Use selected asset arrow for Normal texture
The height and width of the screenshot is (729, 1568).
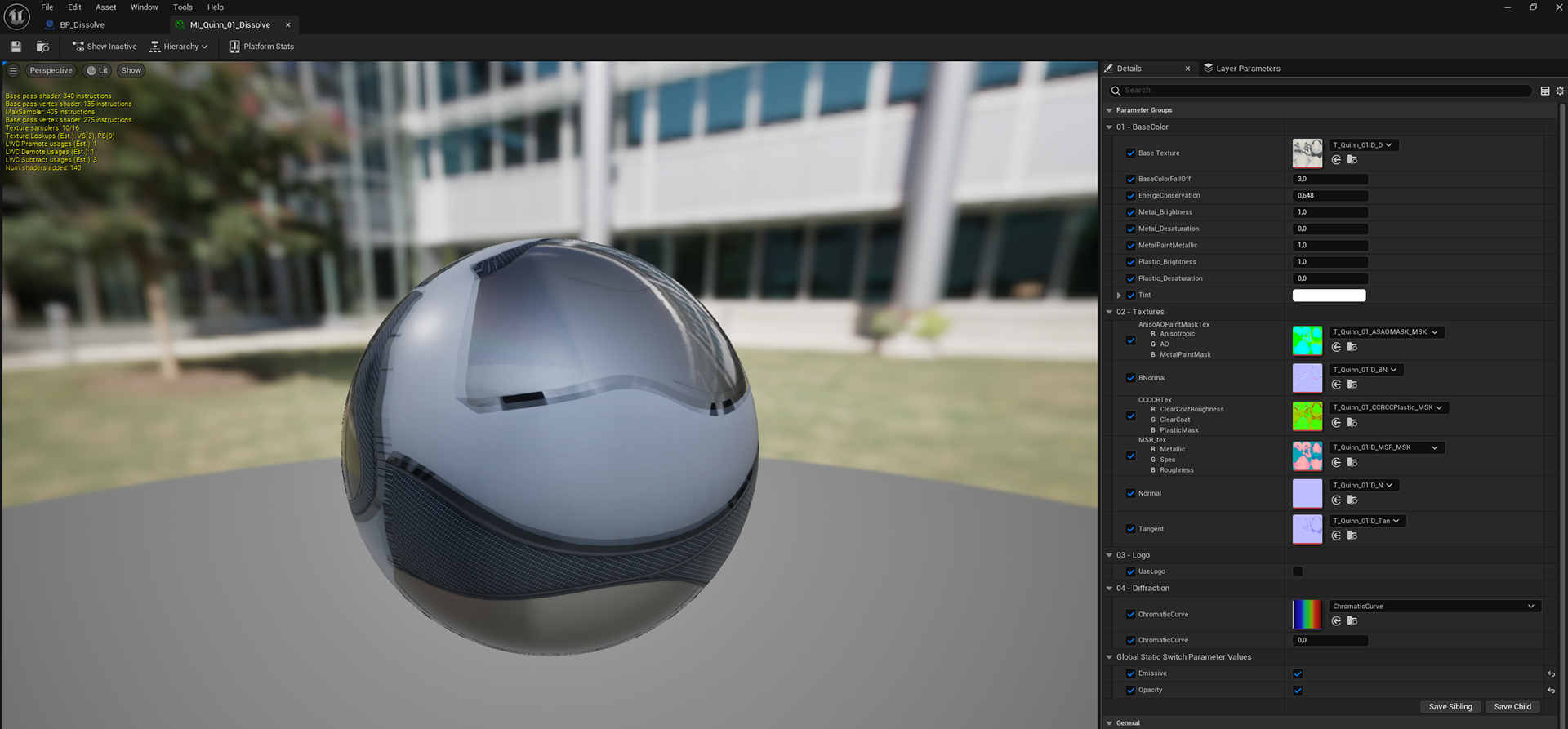1336,500
